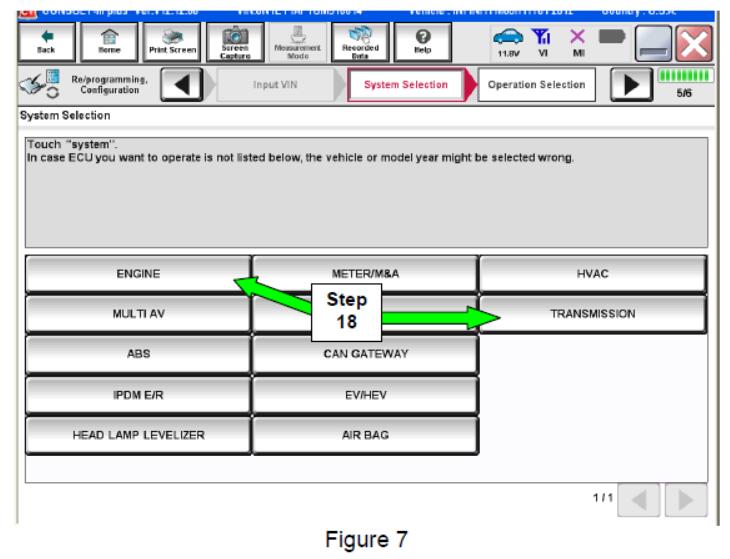Click the 5/6 progress indicator
Viewport: 730px width, 559px height.
pos(684,84)
